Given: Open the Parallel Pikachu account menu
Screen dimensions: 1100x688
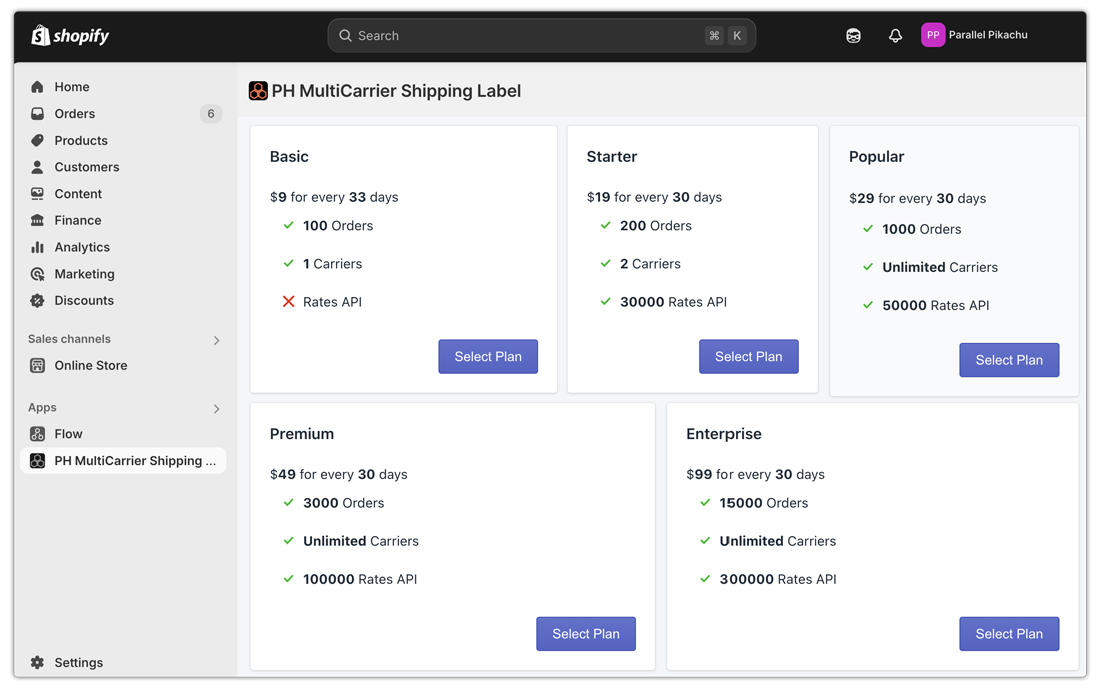Looking at the screenshot, I should click(x=975, y=35).
